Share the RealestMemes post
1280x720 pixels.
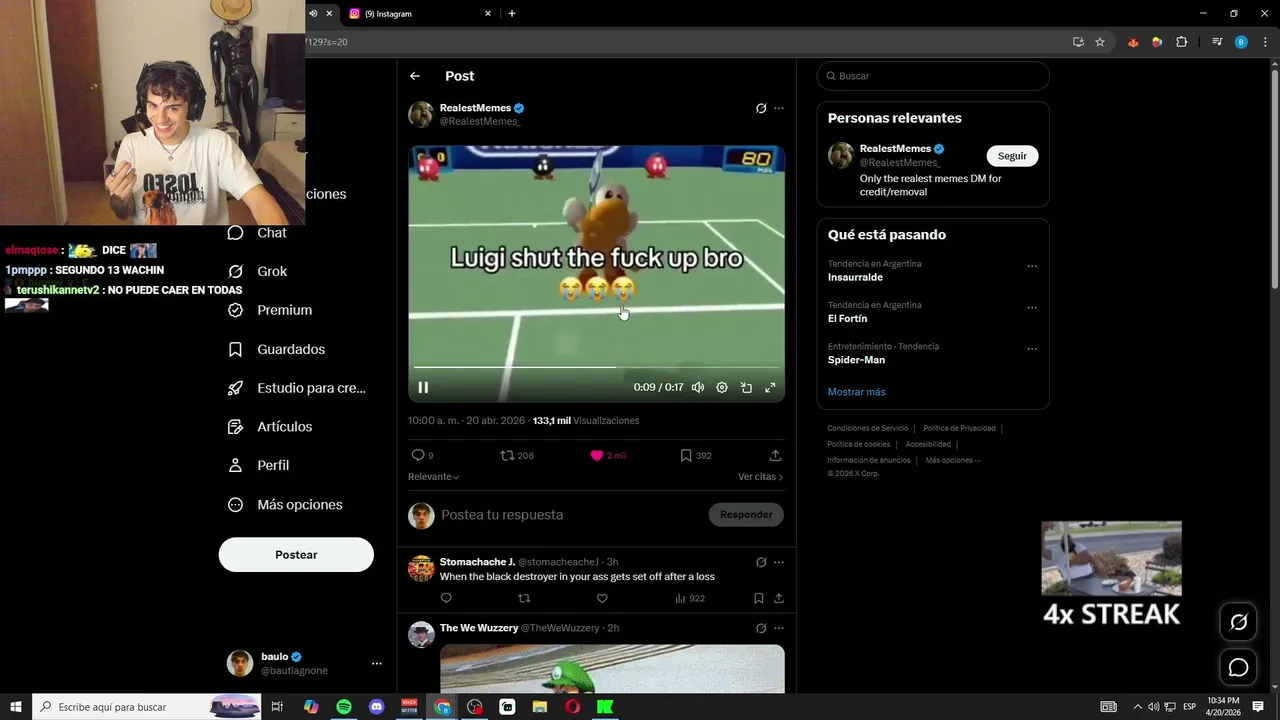pos(775,455)
